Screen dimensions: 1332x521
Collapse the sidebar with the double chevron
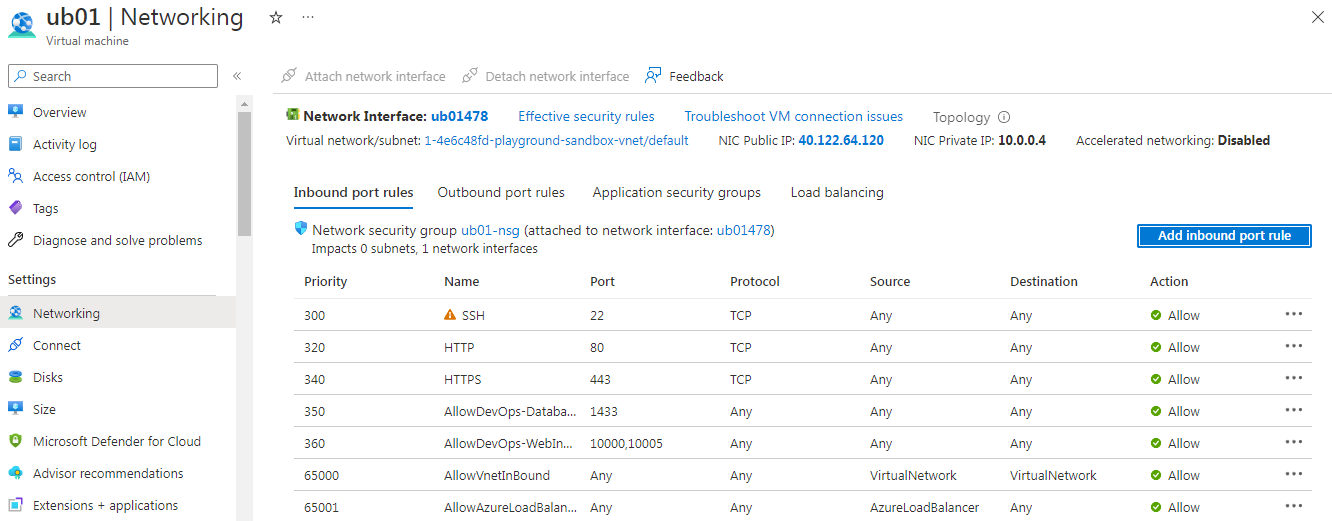(237, 76)
